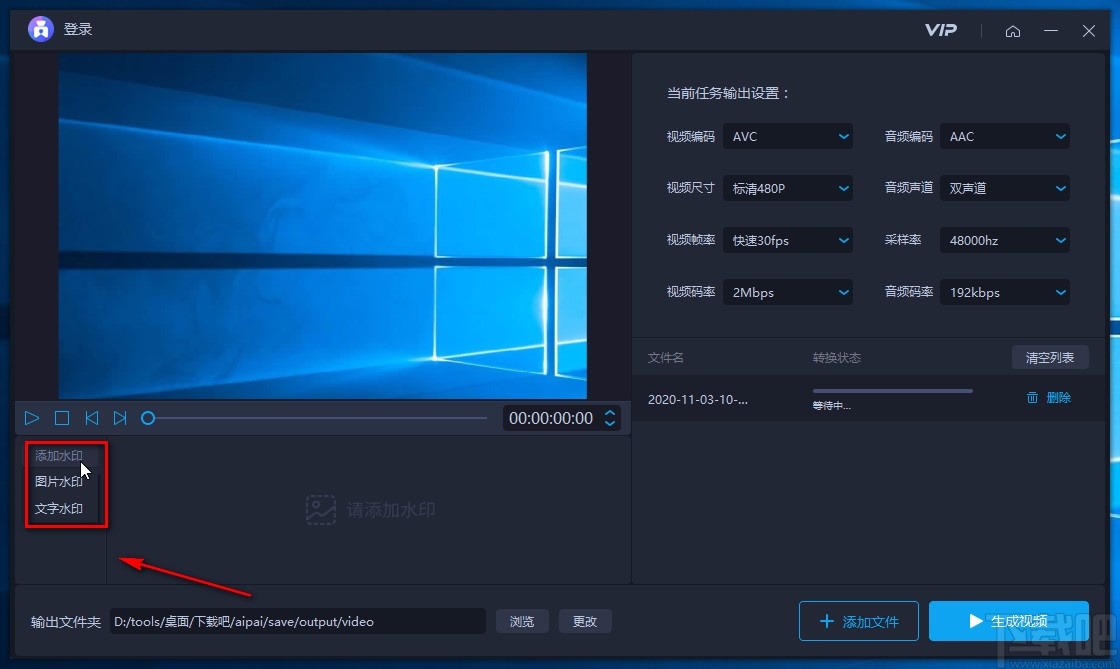The height and width of the screenshot is (669, 1120).
Task: Open the 音频码率 192kbps dropdown
Action: click(x=1004, y=291)
